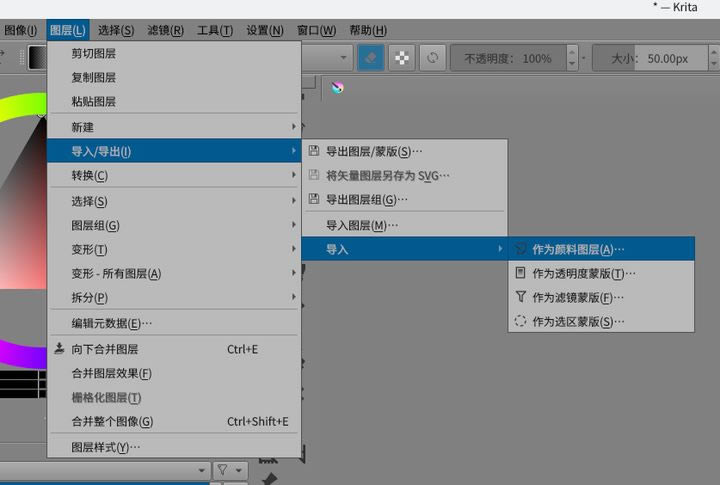This screenshot has width=720, height=485.
Task: Expand the 拆分(P) submenu
Action: (174, 297)
